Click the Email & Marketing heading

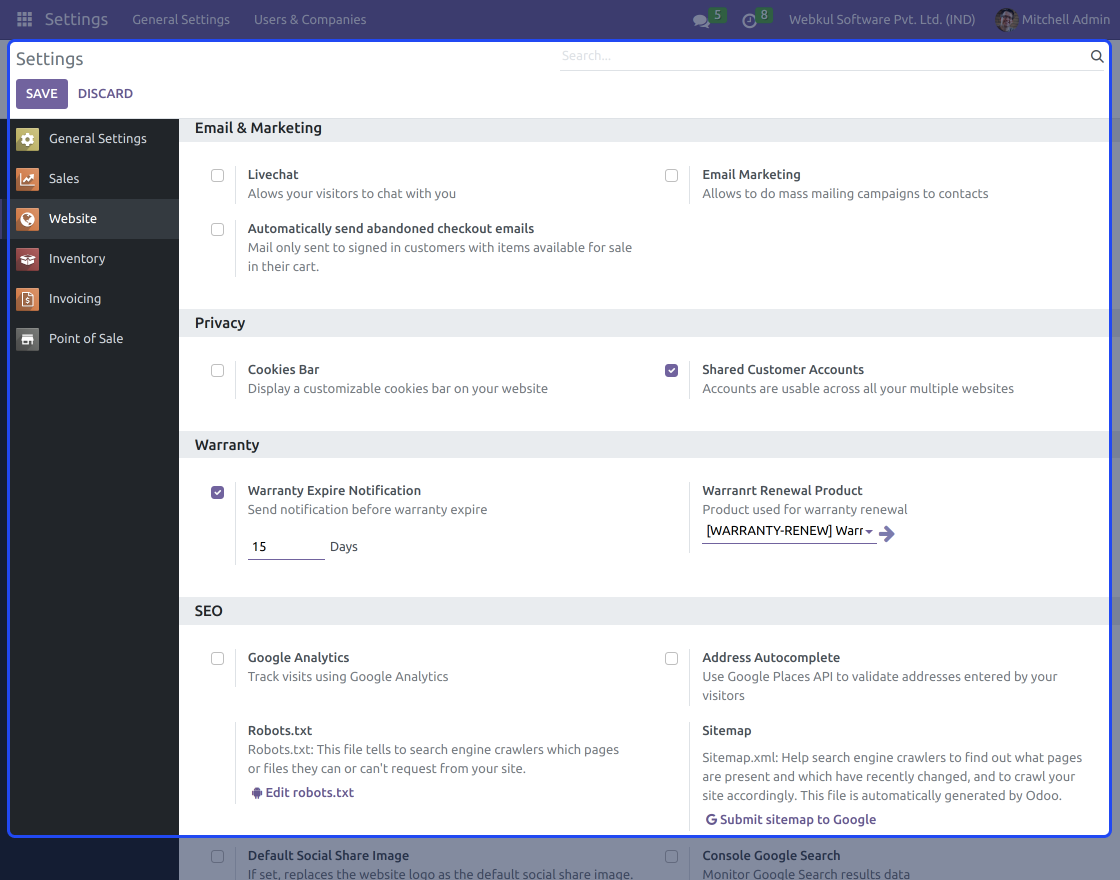(x=259, y=128)
